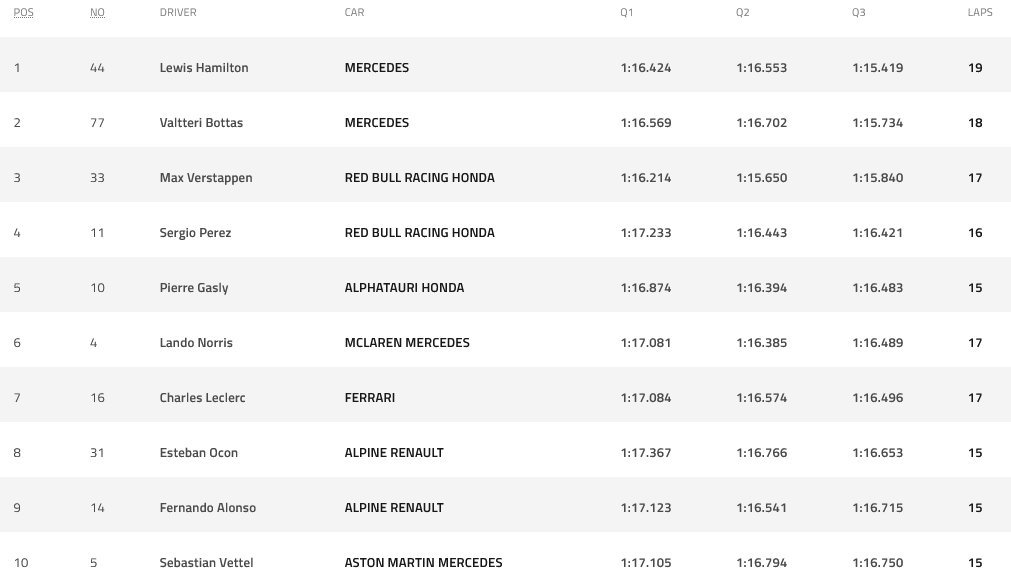
Task: Select the MCLAREN MERCEDES car cell
Action: pos(407,343)
